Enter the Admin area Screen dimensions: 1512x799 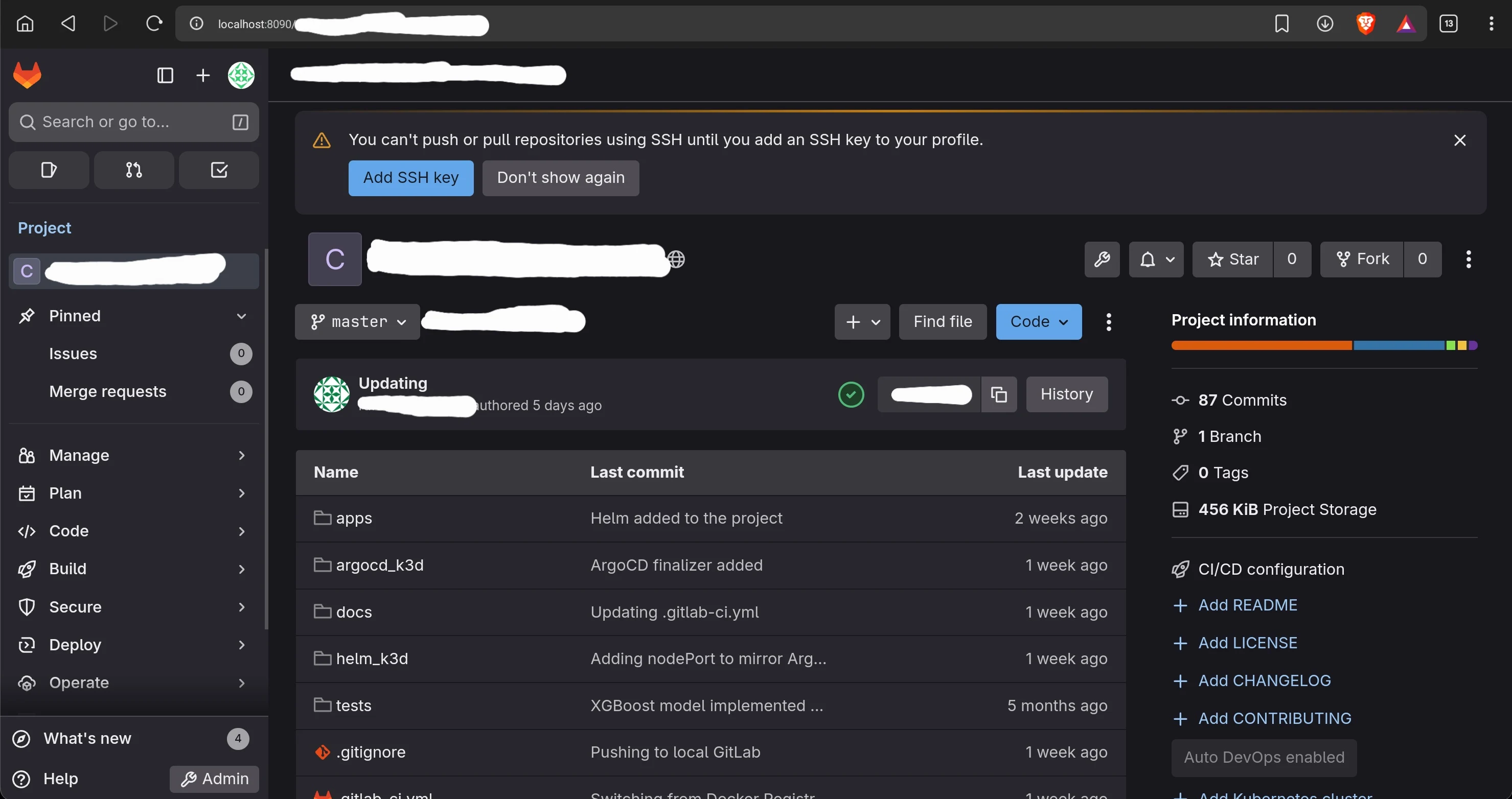(x=214, y=779)
